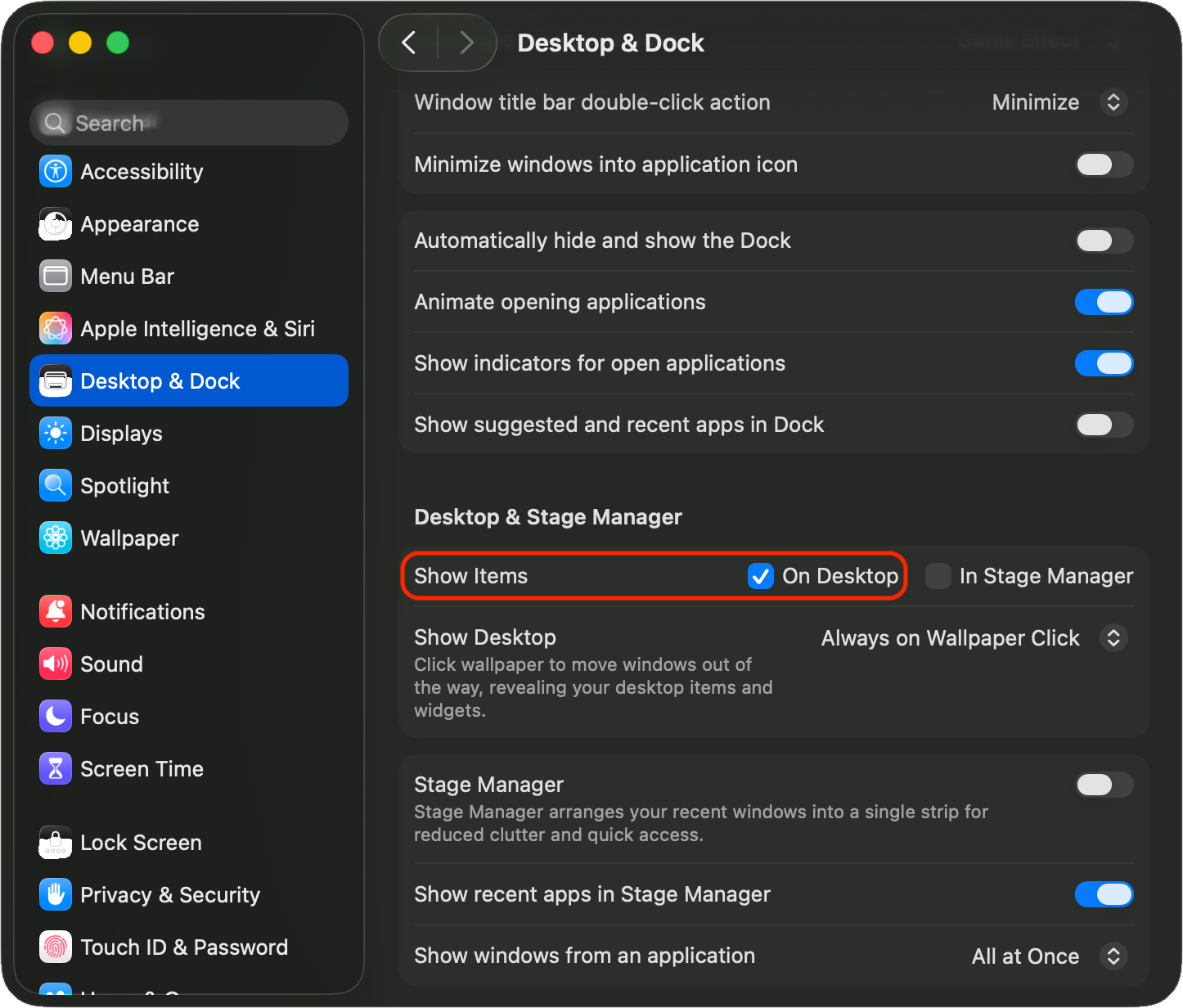This screenshot has width=1183, height=1008.
Task: Click the Wallpaper flower icon
Action: pos(56,538)
